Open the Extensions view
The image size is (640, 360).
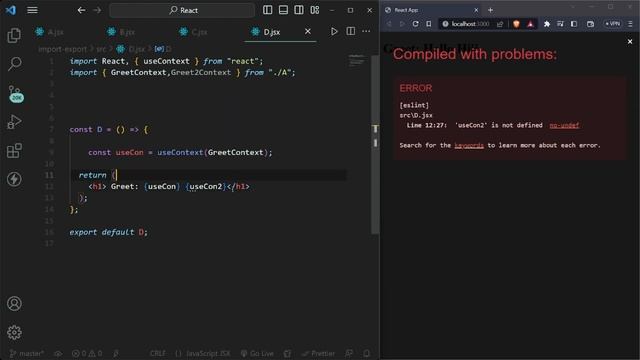[x=14, y=151]
